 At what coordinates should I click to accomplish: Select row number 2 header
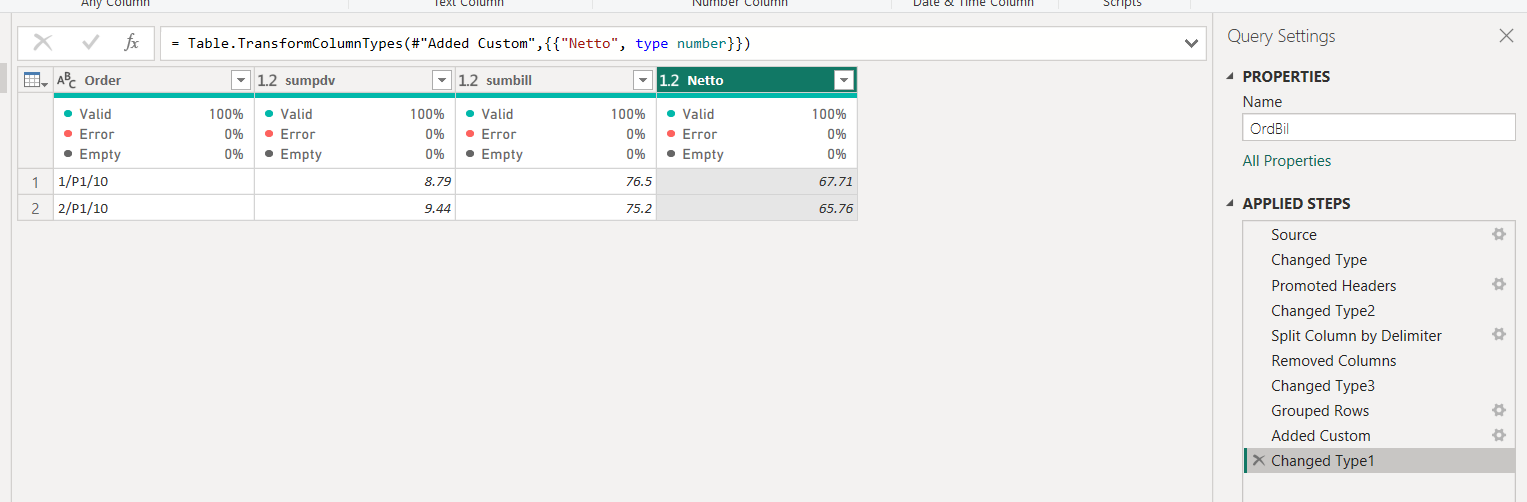coord(35,208)
